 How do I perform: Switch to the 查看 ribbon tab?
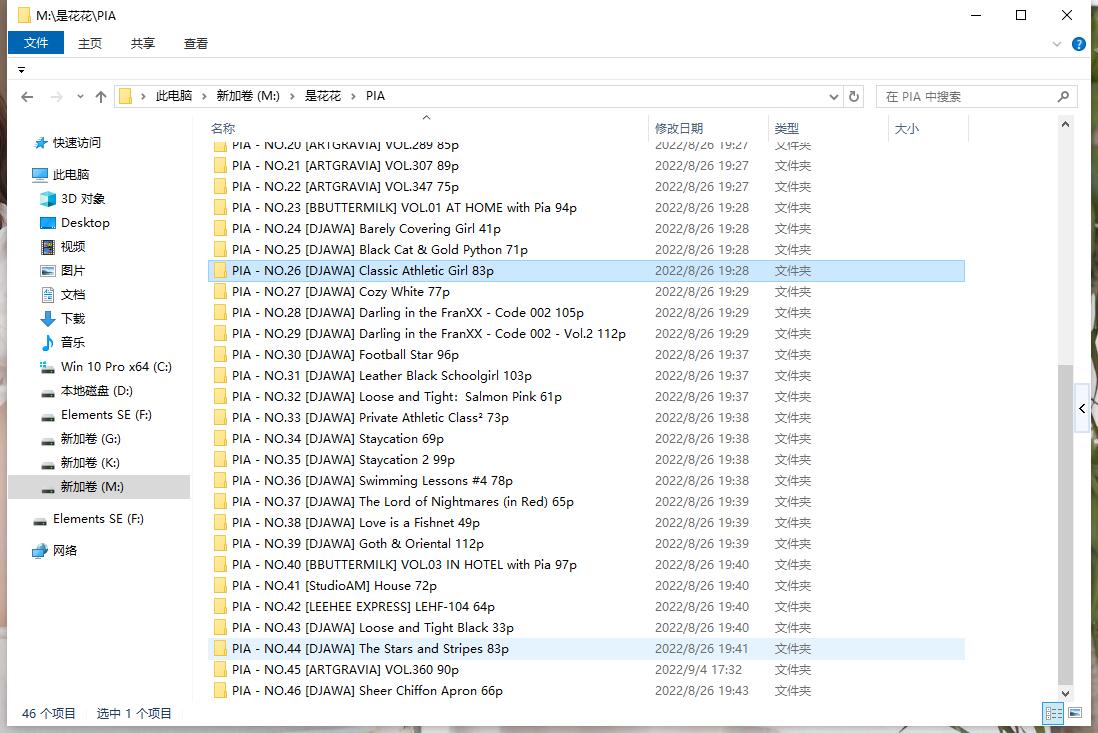pyautogui.click(x=195, y=43)
